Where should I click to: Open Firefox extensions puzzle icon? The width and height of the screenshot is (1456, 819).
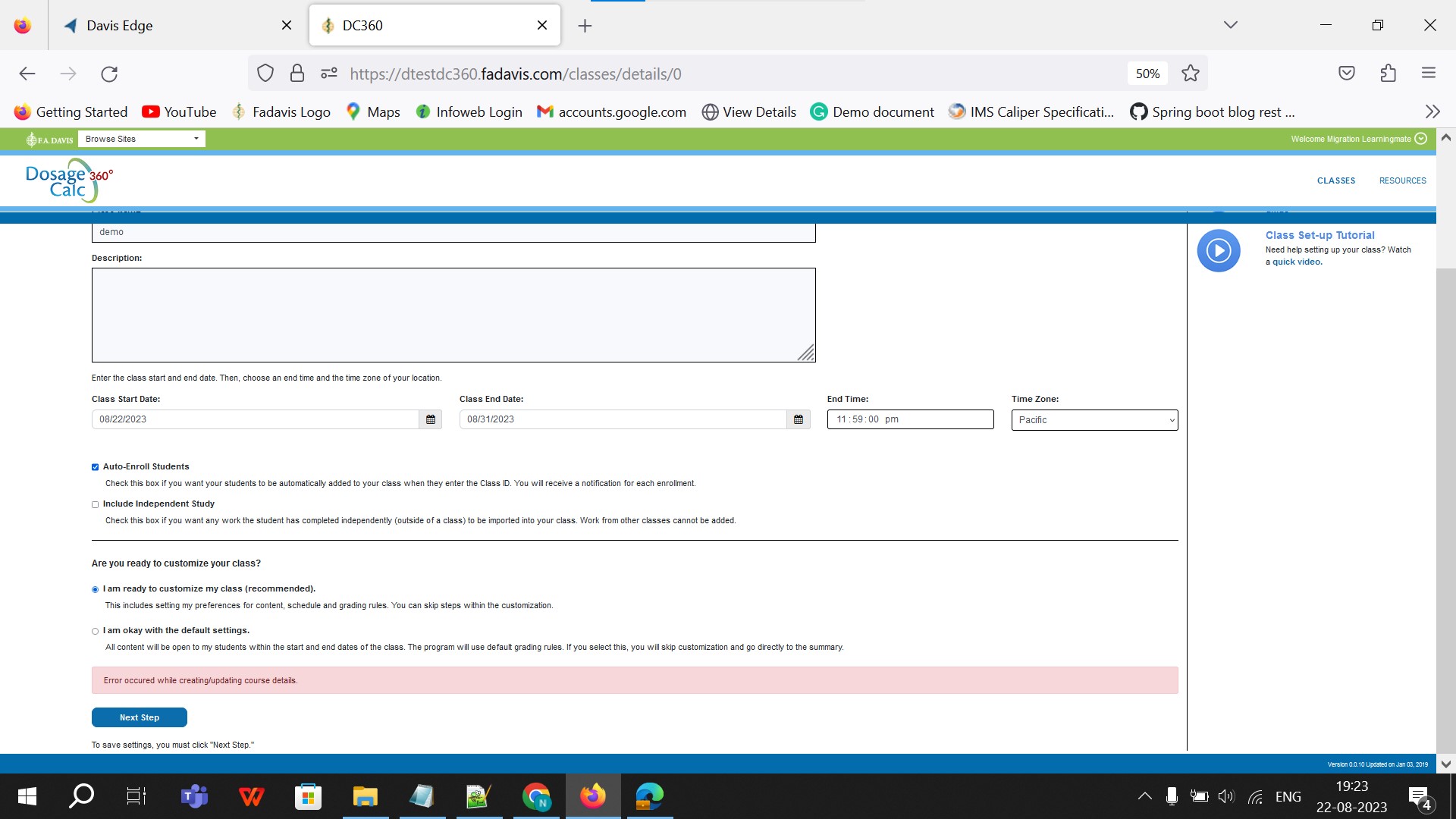tap(1388, 74)
